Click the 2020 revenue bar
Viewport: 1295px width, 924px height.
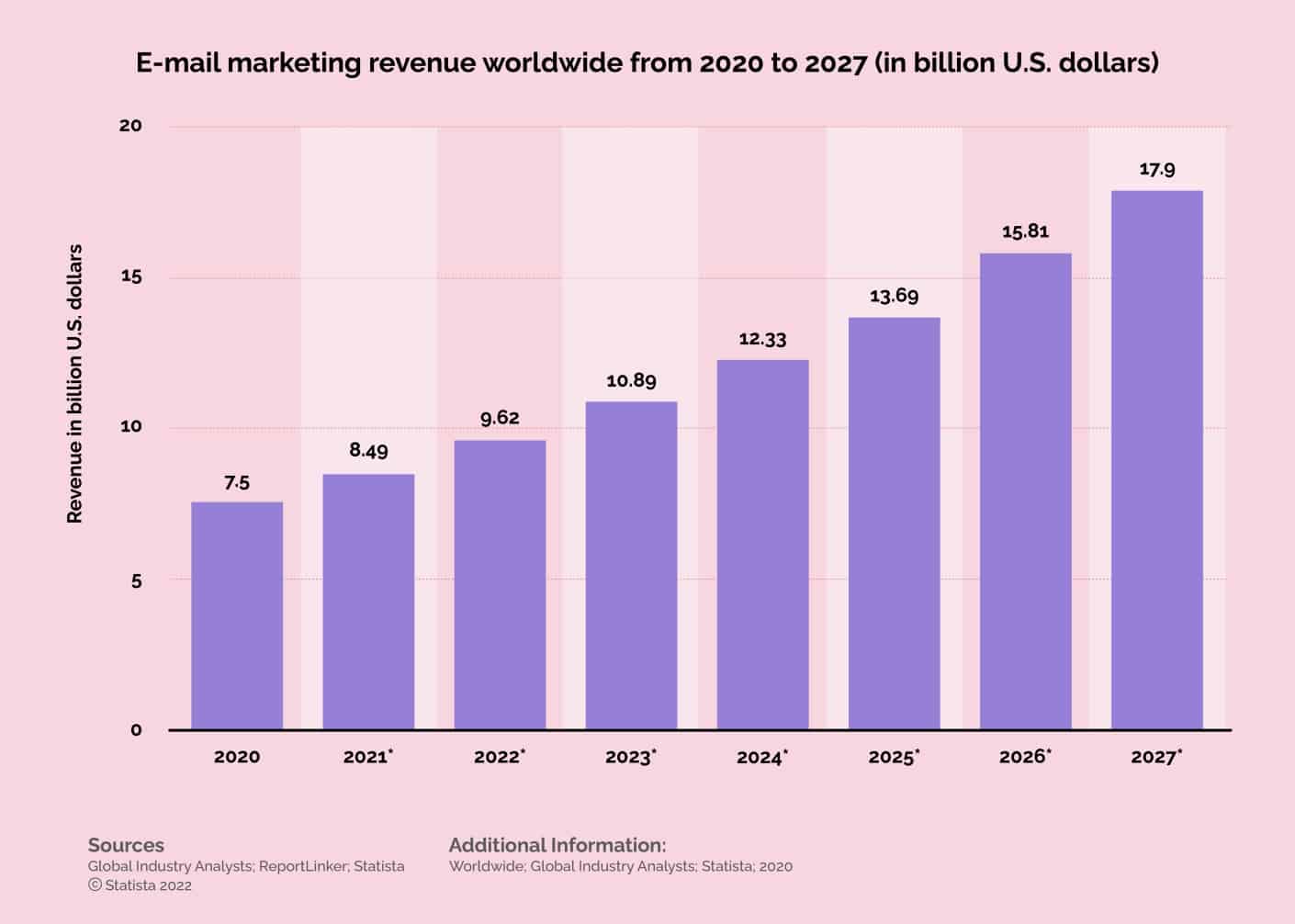click(237, 615)
